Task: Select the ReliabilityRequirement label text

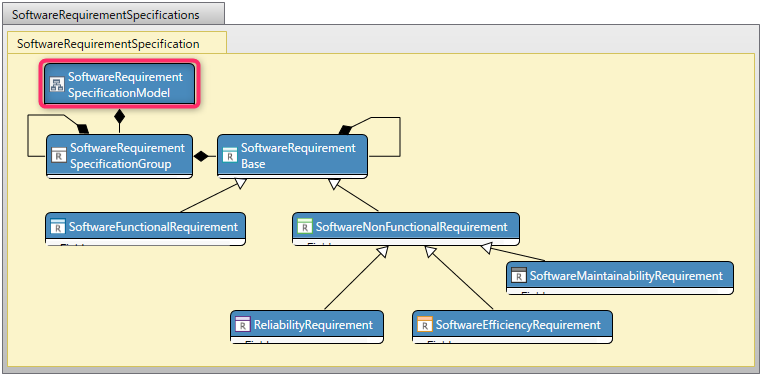Action: [x=313, y=325]
